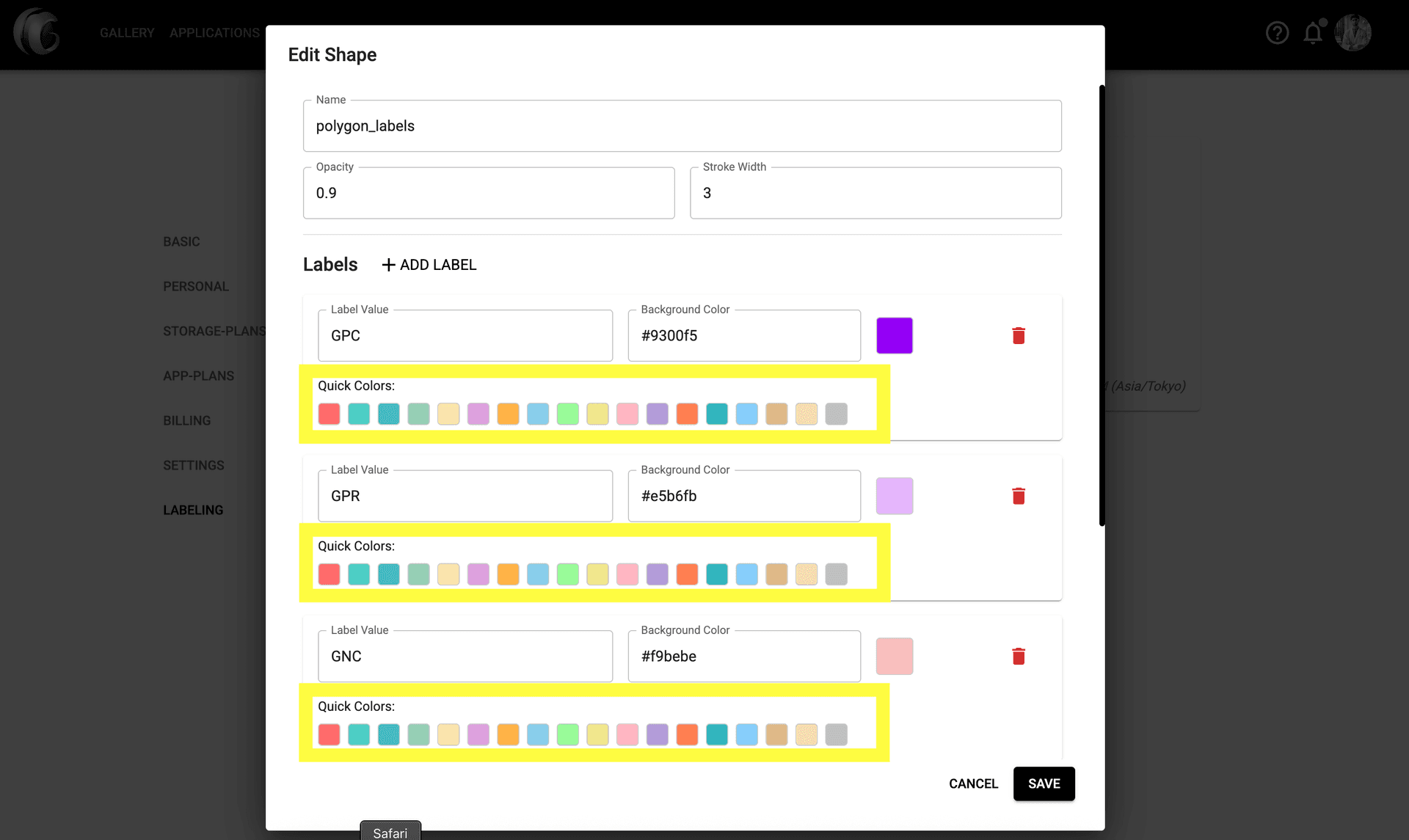Click the application logo top left
This screenshot has width=1409, height=840.
pos(37,32)
